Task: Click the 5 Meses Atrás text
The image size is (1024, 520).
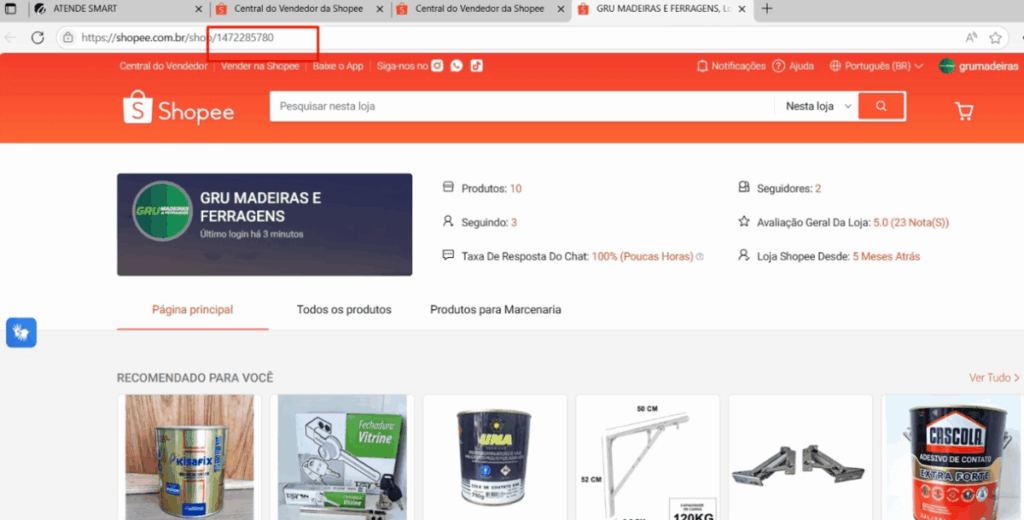Action: pos(886,257)
